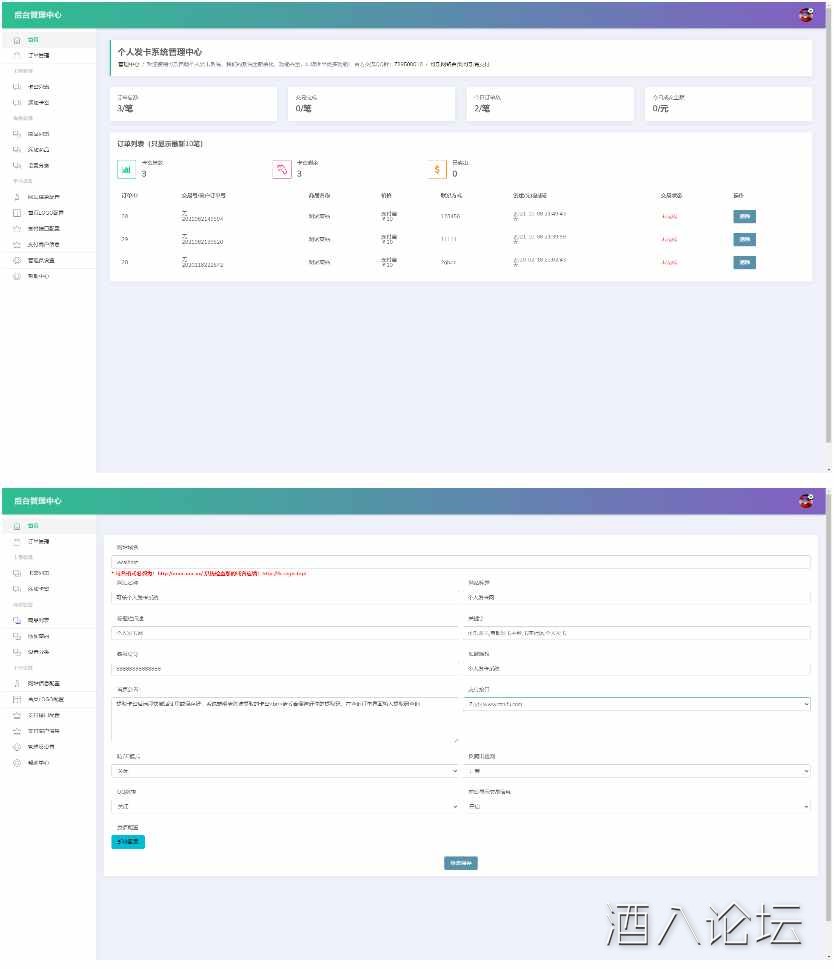Click the 首页 home icon in dashboard sidebar

[17, 40]
